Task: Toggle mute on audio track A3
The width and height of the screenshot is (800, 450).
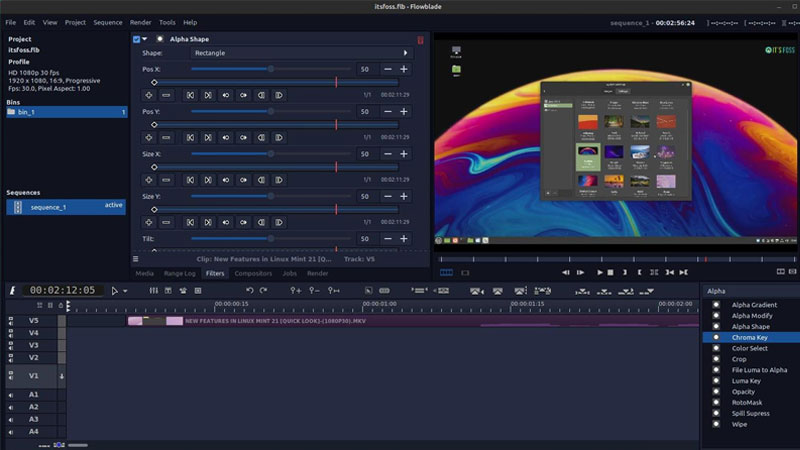Action: tap(11, 419)
